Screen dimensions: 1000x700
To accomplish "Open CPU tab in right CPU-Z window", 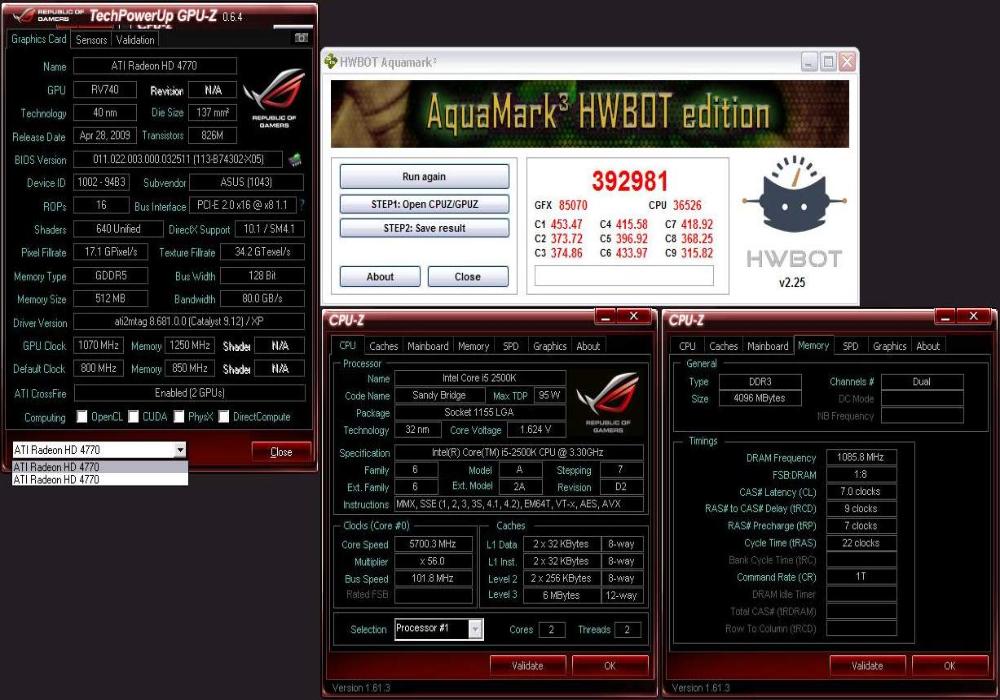I will [x=687, y=346].
